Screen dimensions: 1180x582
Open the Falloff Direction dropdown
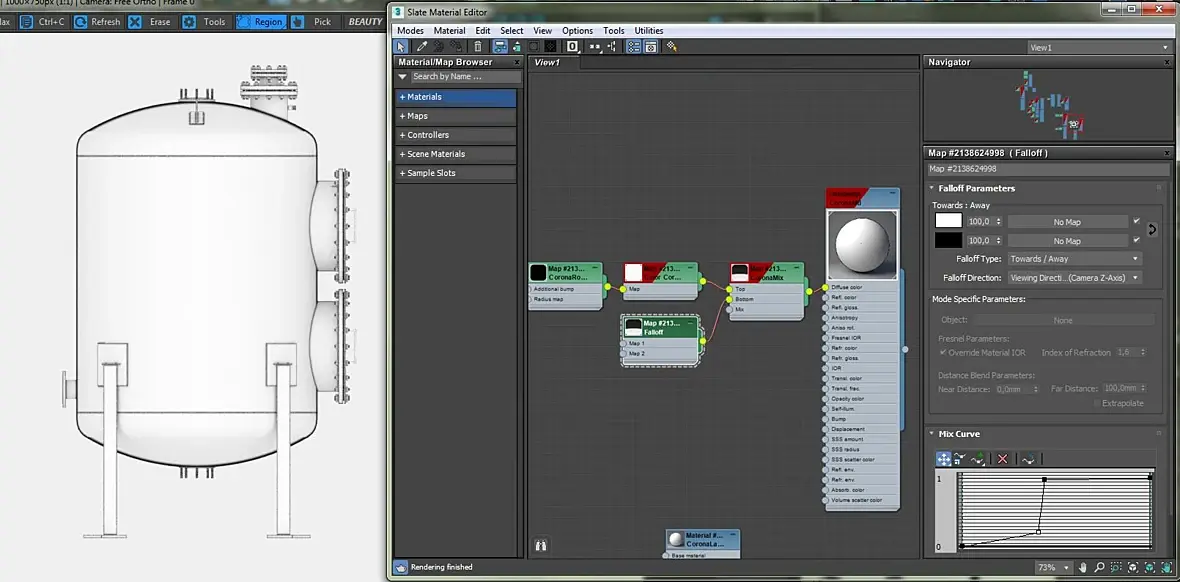(1074, 278)
